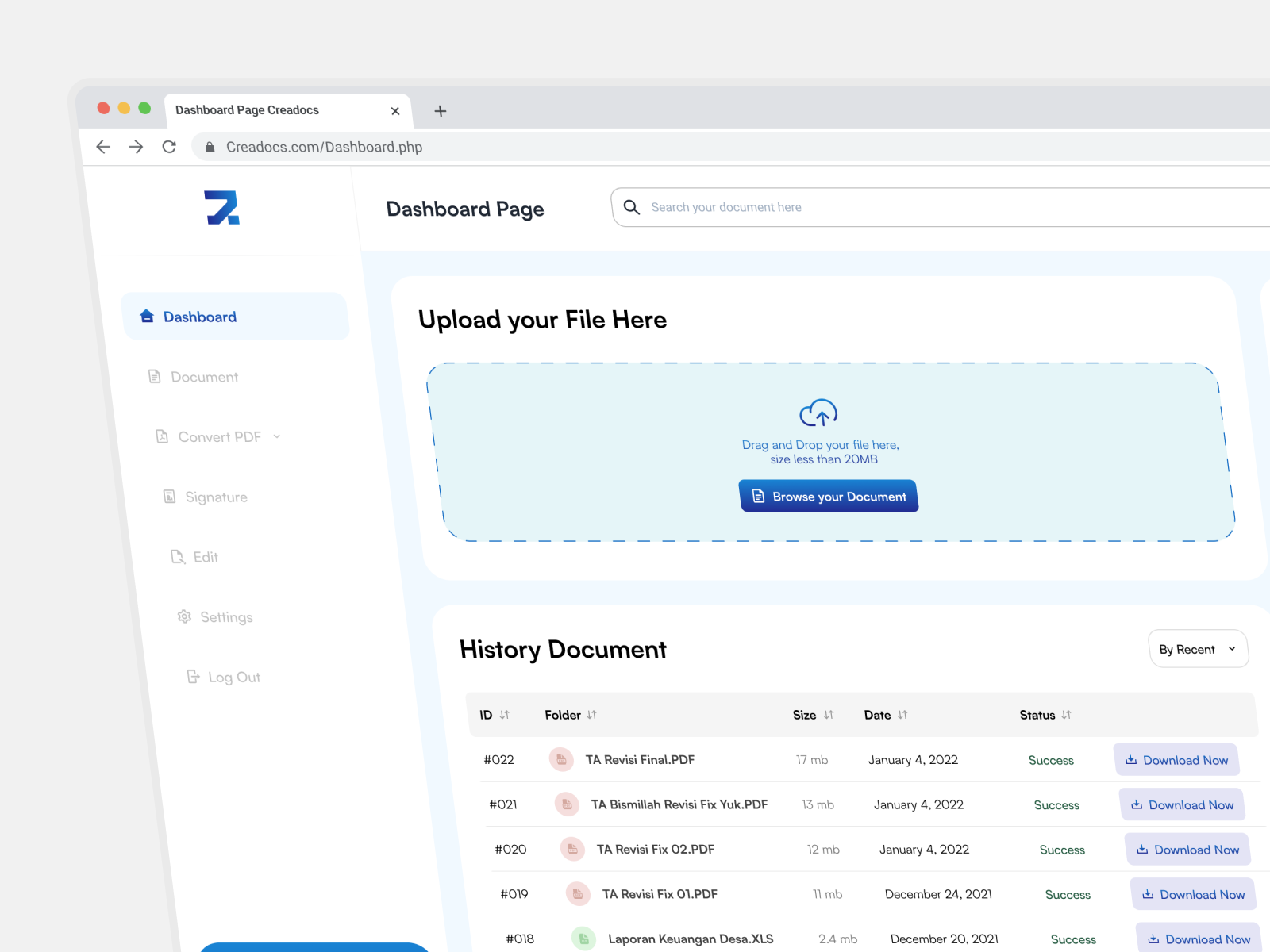Toggle sort order on the Date column
Image resolution: width=1270 pixels, height=952 pixels.
902,715
